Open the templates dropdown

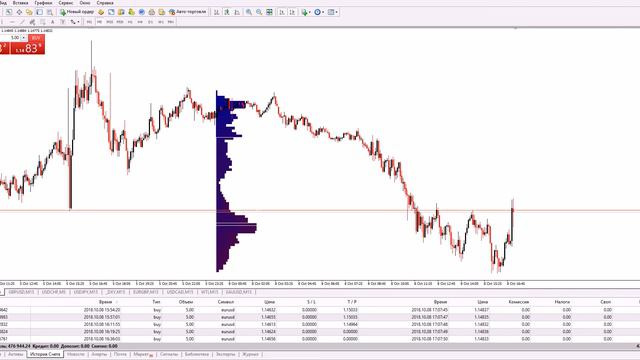point(333,12)
